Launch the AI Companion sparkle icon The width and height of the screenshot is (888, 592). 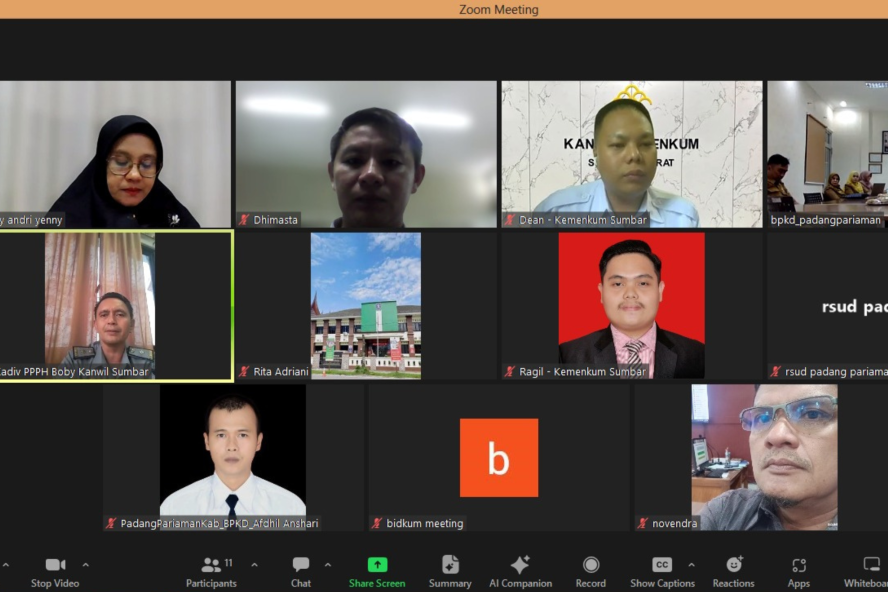[x=520, y=565]
